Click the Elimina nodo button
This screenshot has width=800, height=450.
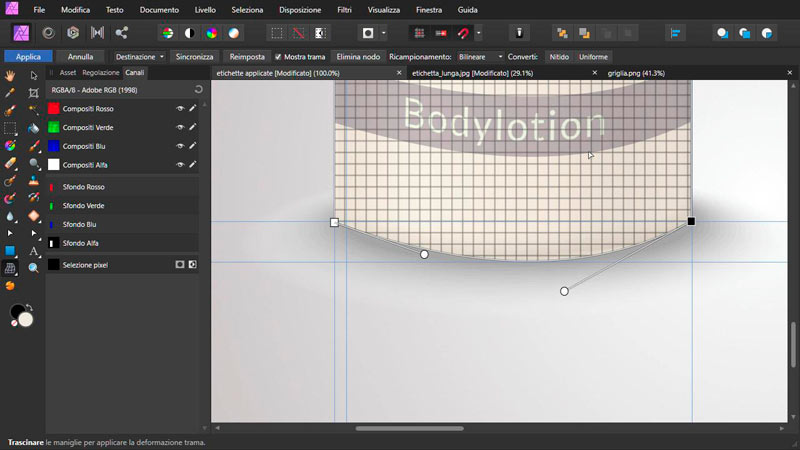(x=358, y=57)
